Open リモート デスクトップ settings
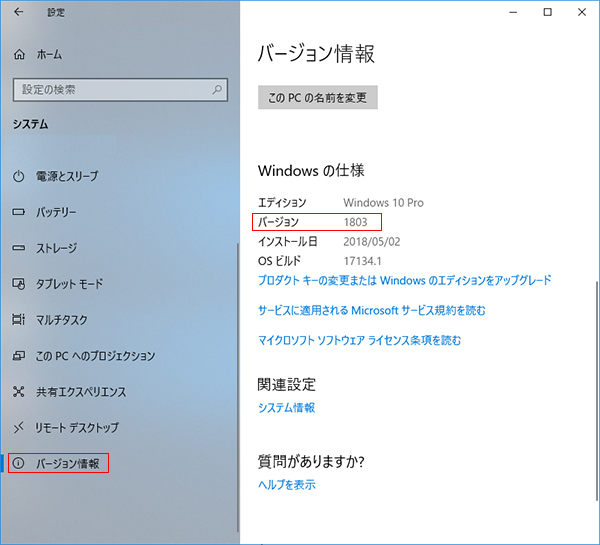600x545 pixels. (77, 428)
